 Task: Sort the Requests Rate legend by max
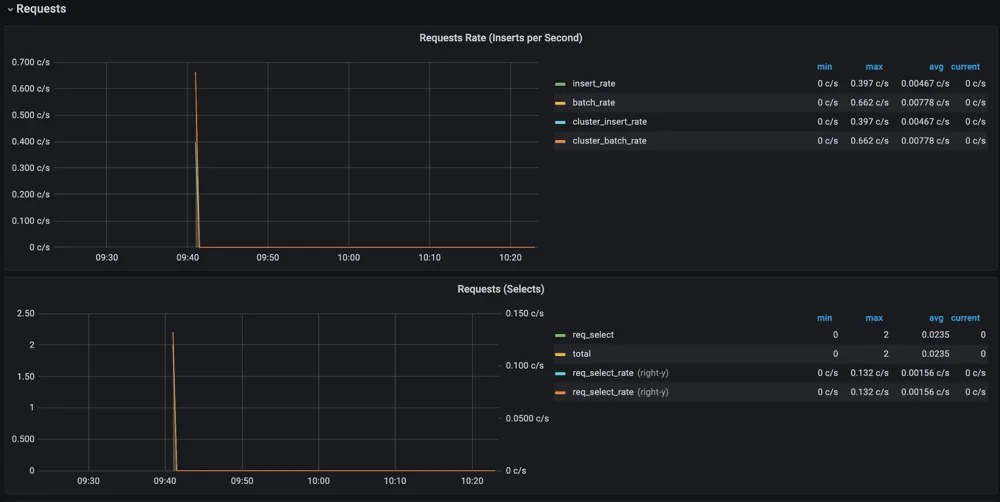click(x=874, y=67)
